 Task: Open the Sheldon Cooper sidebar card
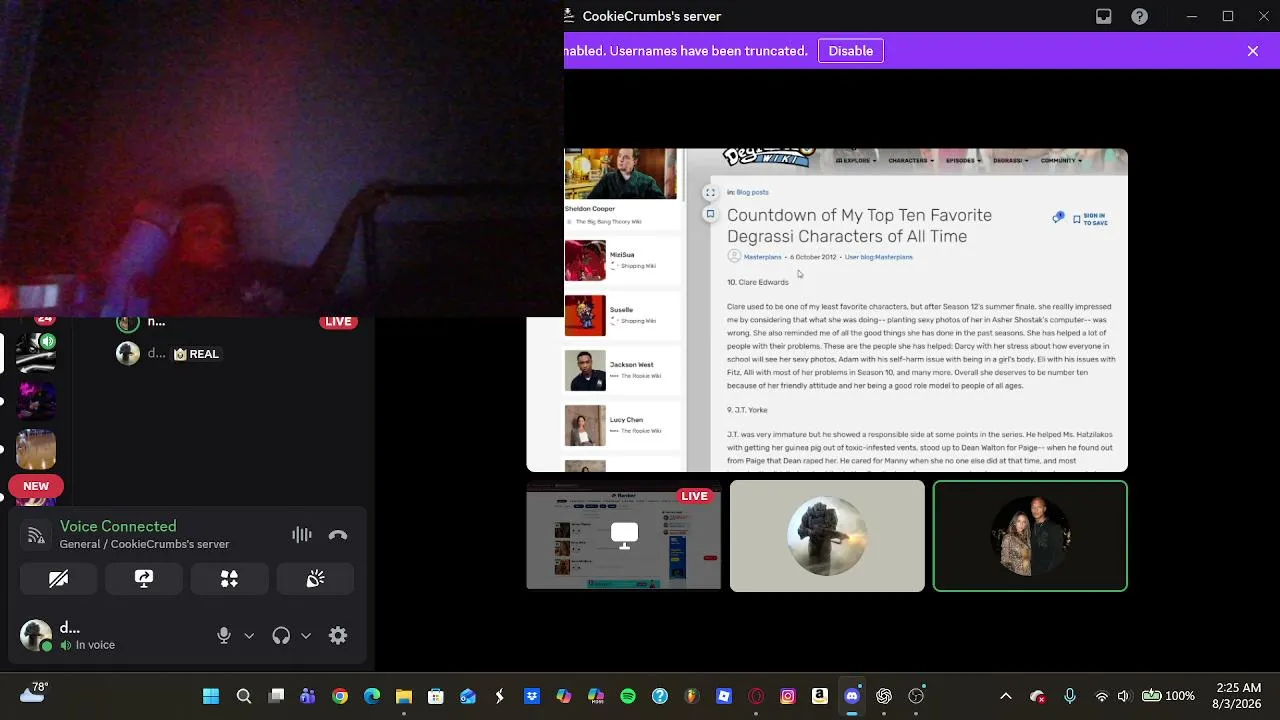tap(621, 188)
